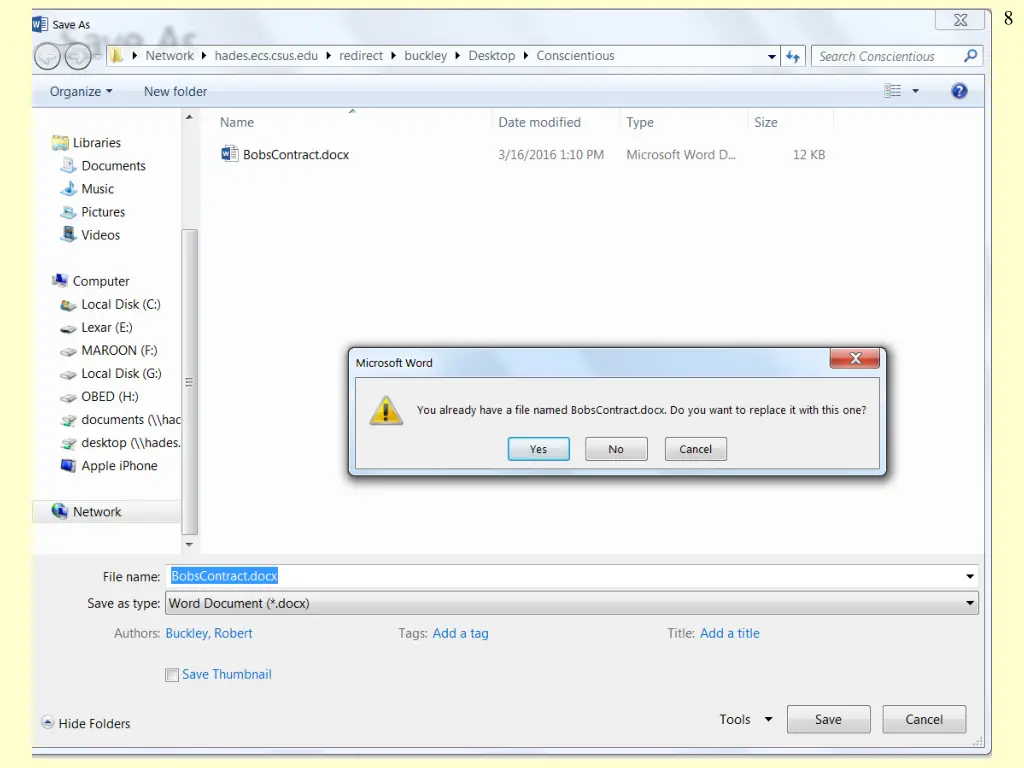This screenshot has height=768, width=1024.
Task: Click the blue Help question mark icon
Action: pos(959,91)
